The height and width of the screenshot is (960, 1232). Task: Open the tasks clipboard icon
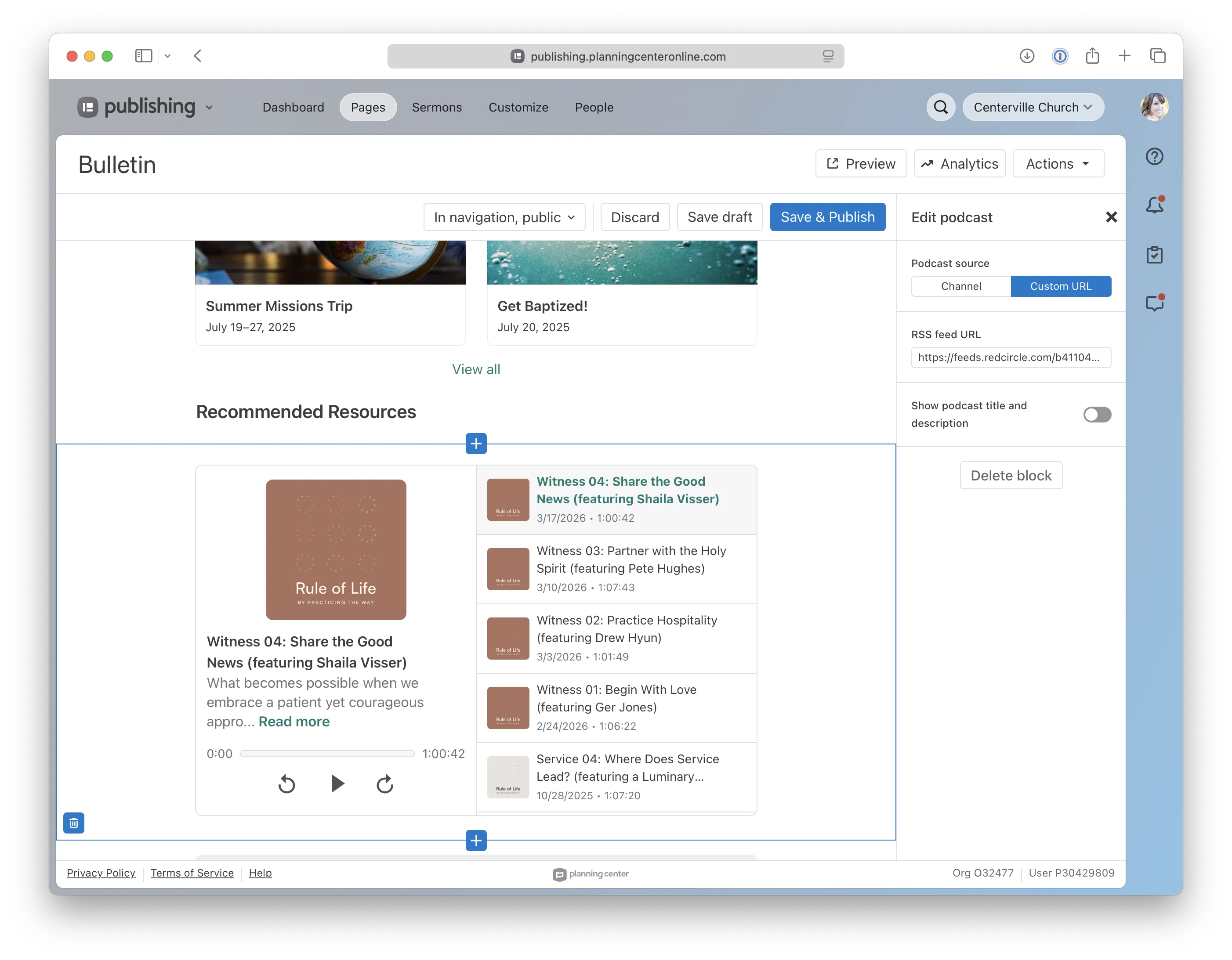[x=1154, y=254]
